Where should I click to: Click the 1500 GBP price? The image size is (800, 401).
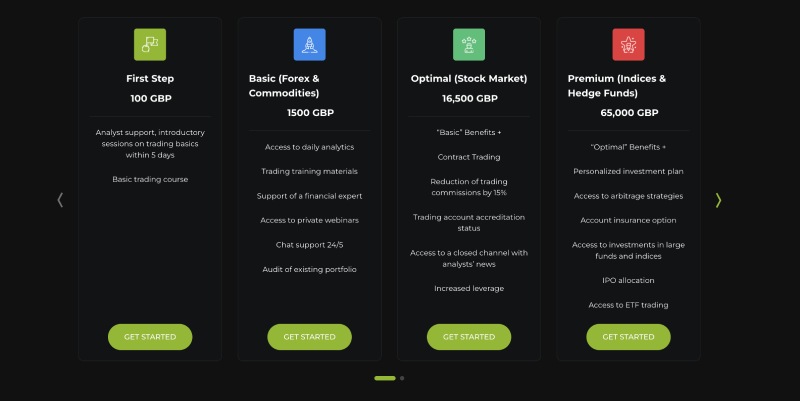coord(310,113)
